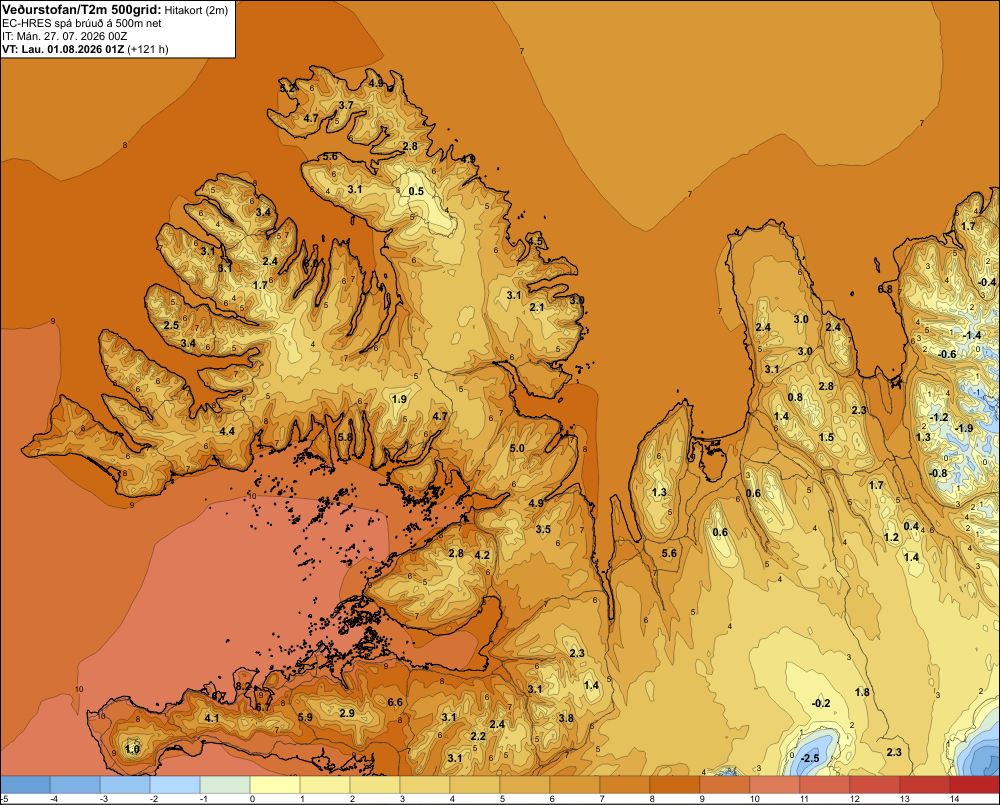This screenshot has width=1000, height=805.
Task: Click the legend swatch between 3 and 4
Action: coord(425,785)
